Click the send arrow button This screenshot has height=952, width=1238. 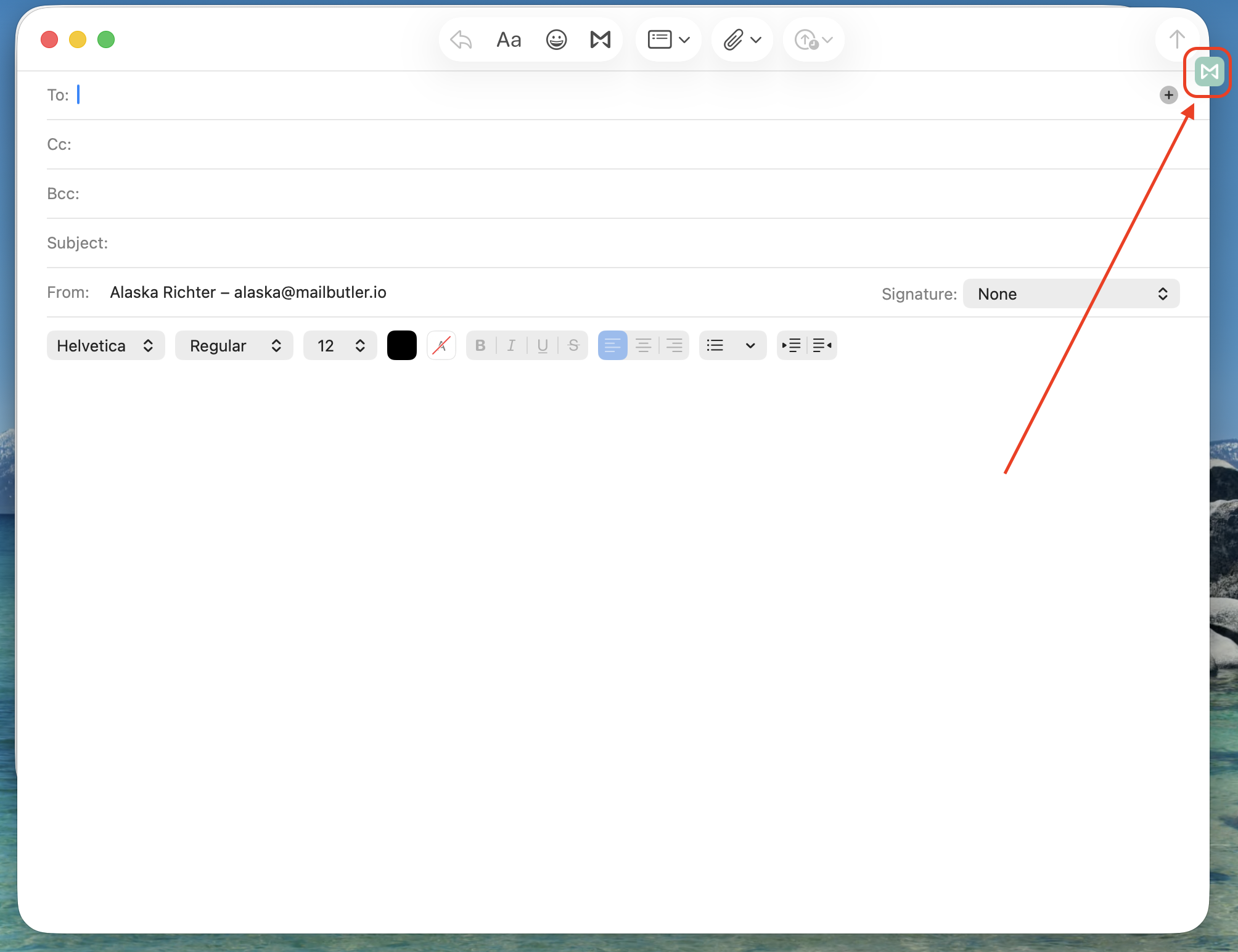(x=1177, y=39)
